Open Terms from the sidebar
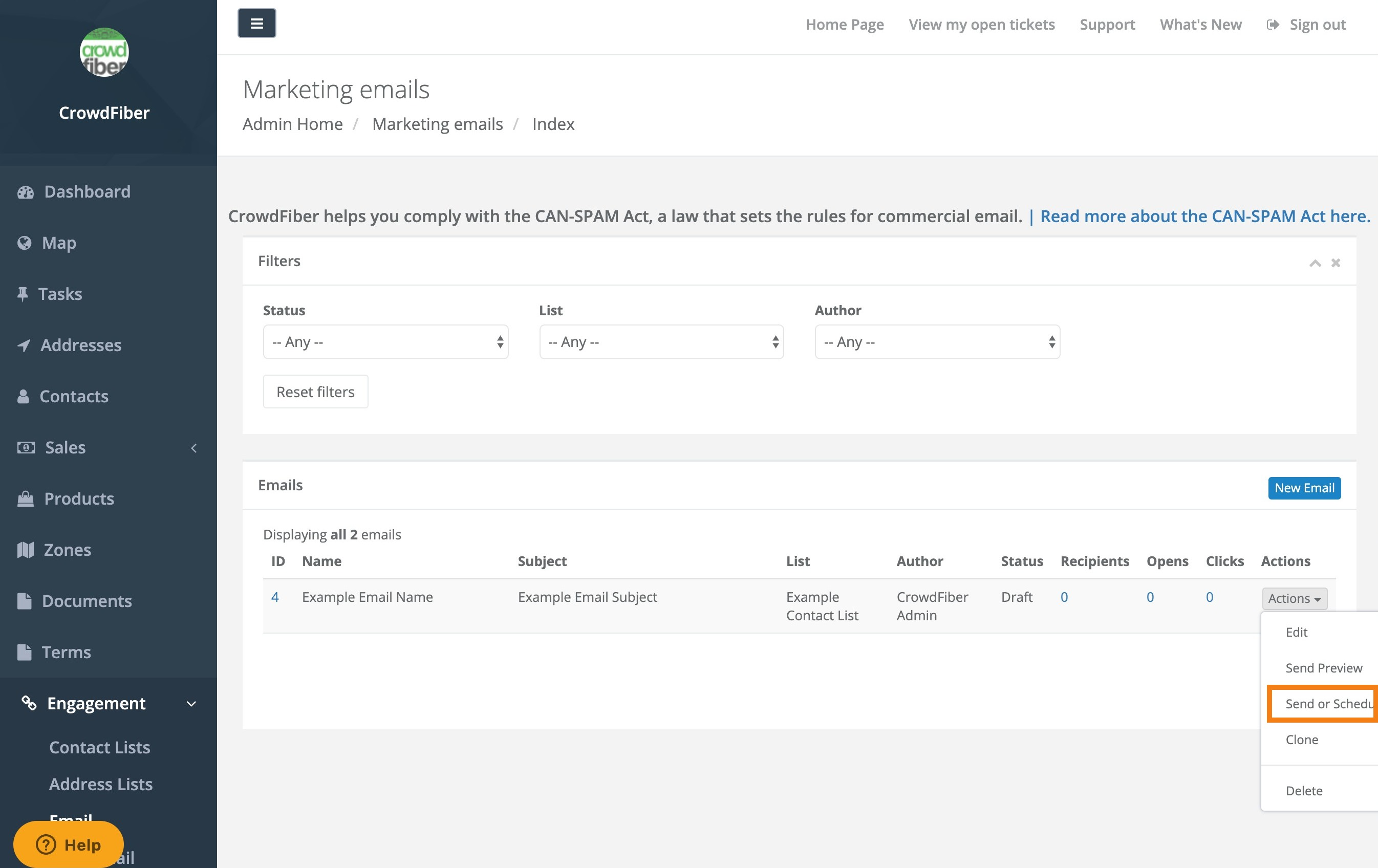This screenshot has width=1378, height=868. point(25,652)
